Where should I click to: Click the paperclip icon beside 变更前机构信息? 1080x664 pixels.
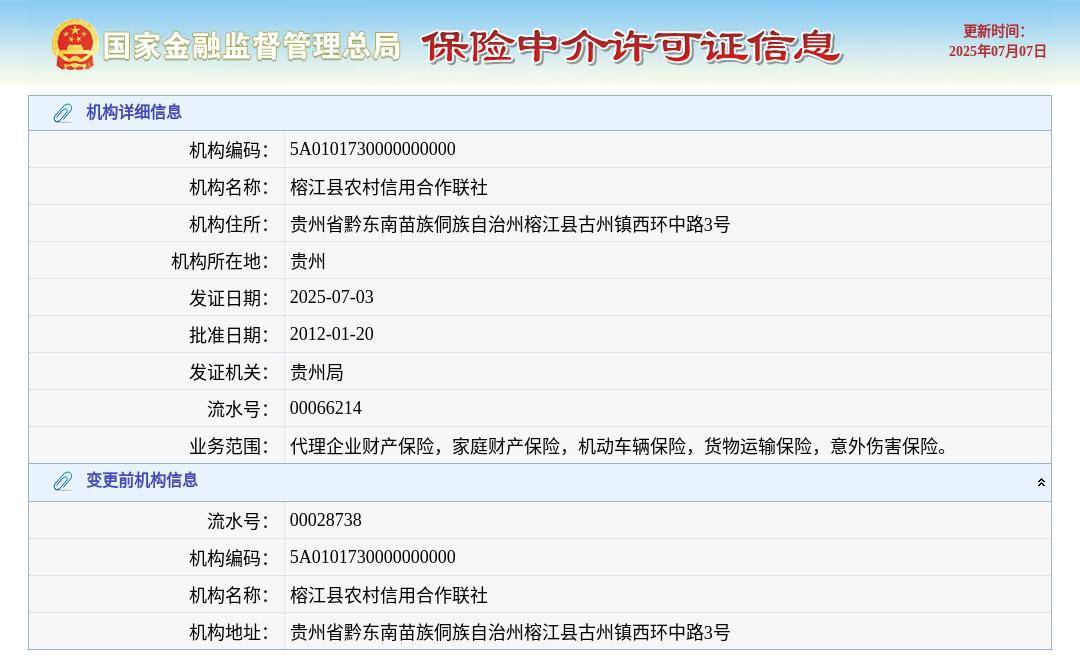click(x=63, y=481)
